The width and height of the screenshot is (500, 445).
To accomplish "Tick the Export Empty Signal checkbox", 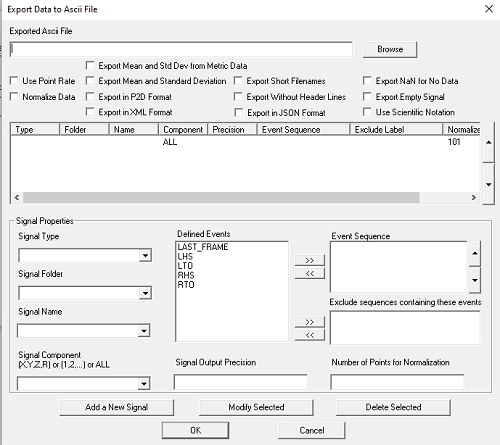I will [367, 97].
